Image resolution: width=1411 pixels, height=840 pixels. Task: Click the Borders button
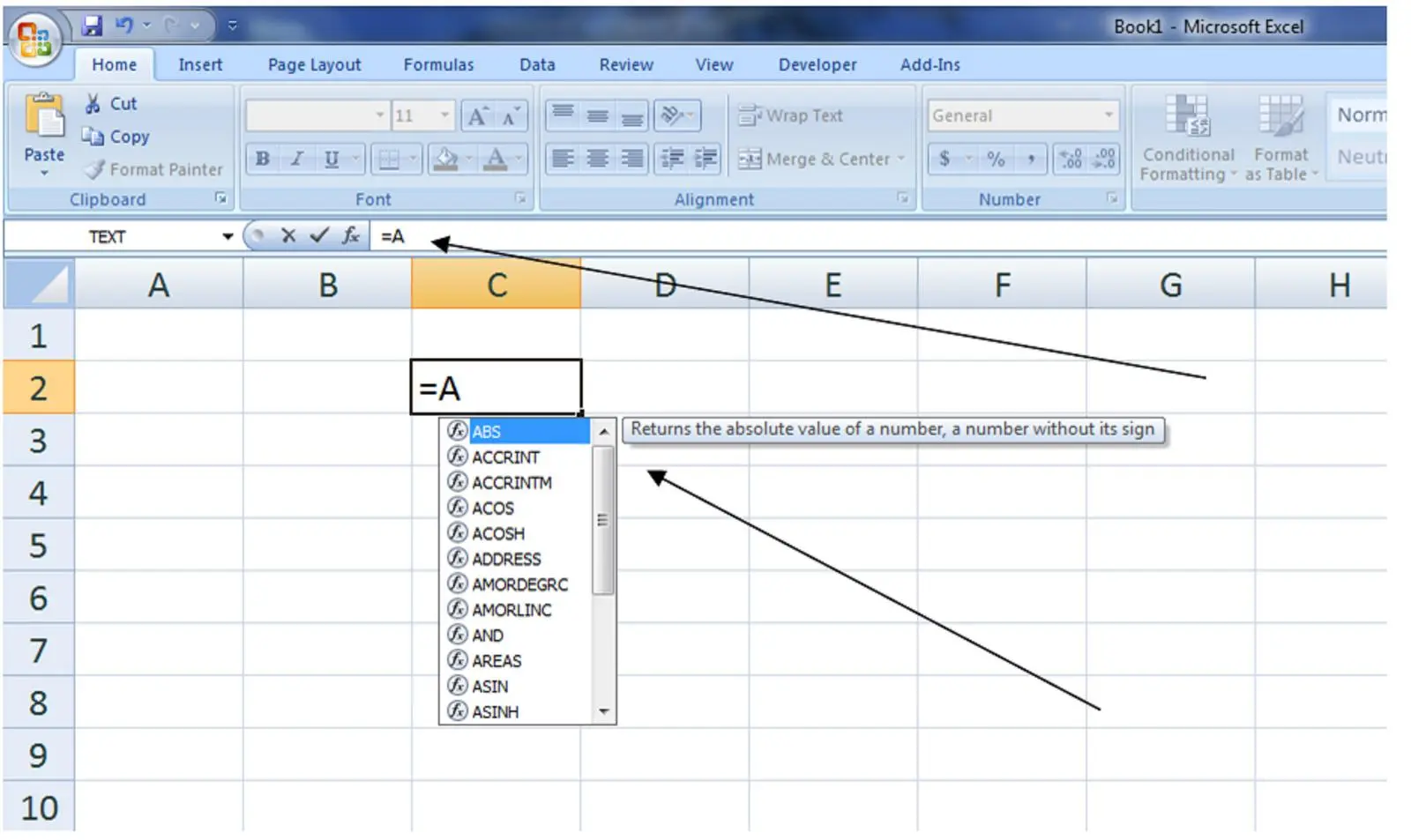pyautogui.click(x=388, y=159)
